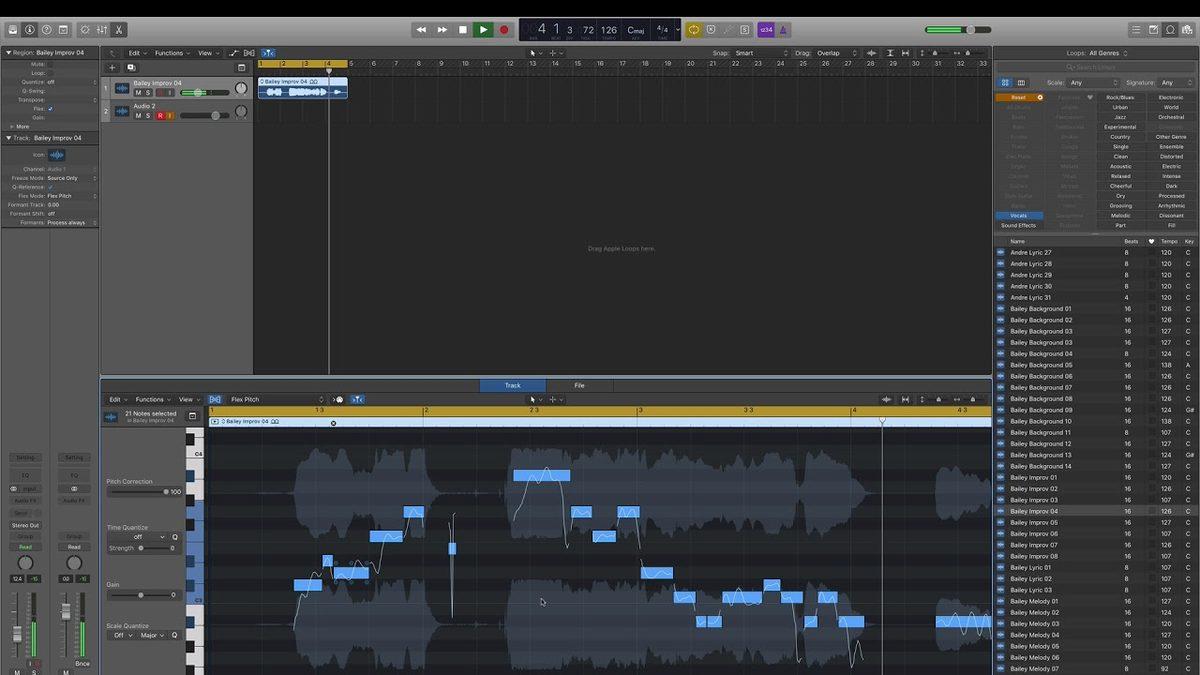
Task: Toggle record enable on Audio 2 track
Action: coord(159,116)
